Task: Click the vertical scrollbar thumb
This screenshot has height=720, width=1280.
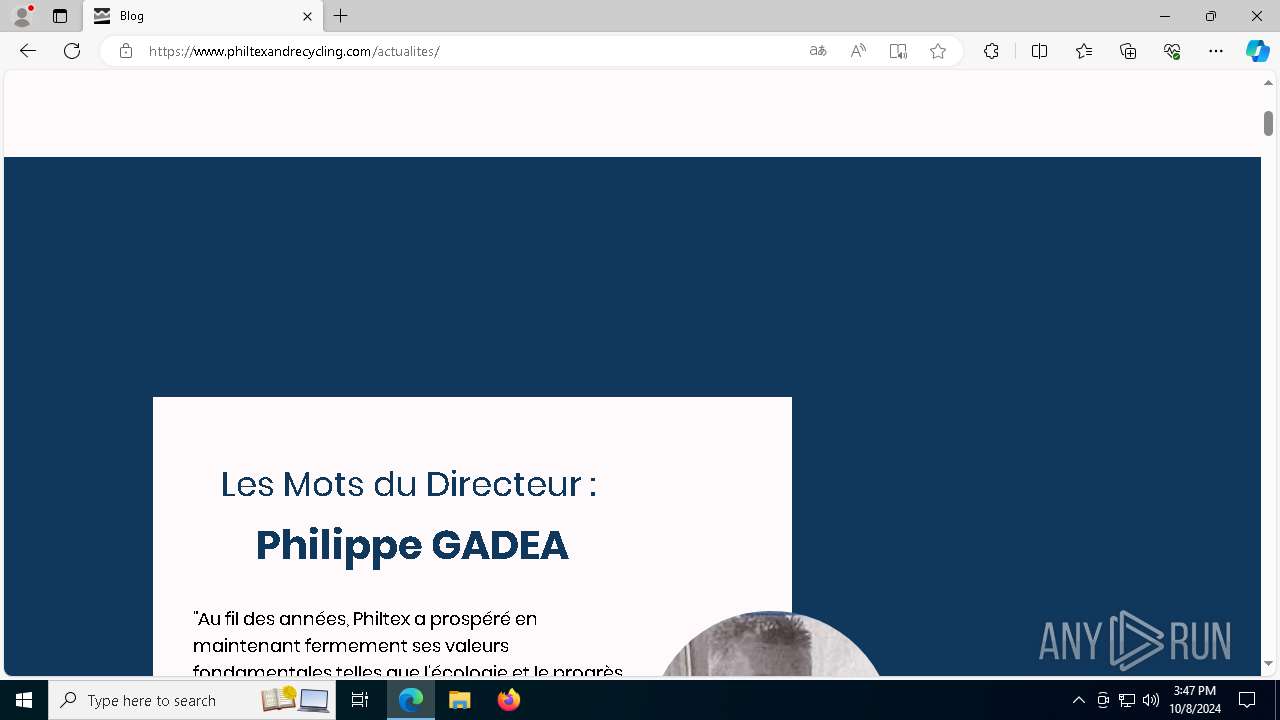Action: tap(1268, 123)
